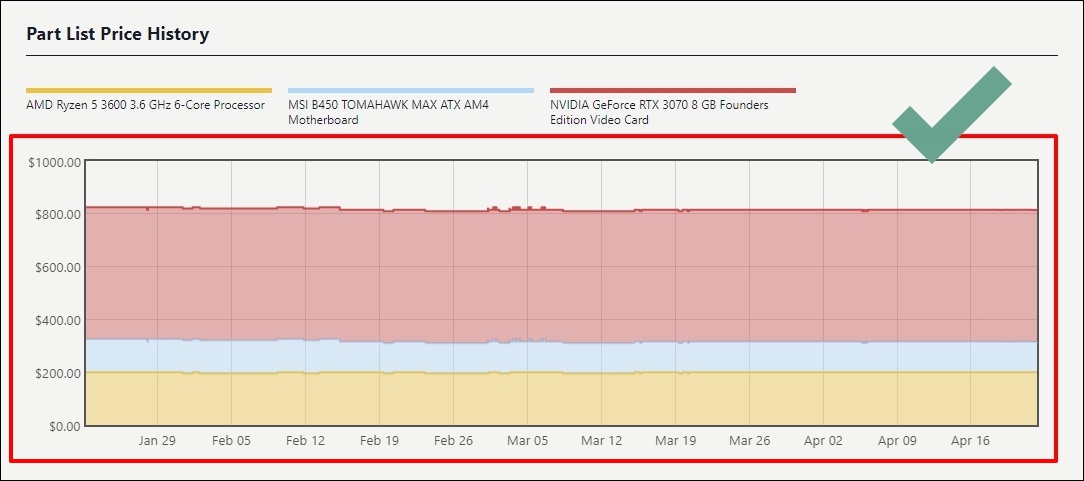Select the MSI B450 TOMAHAWK MAX legend label
Screen dimensions: 1084x481
click(389, 112)
